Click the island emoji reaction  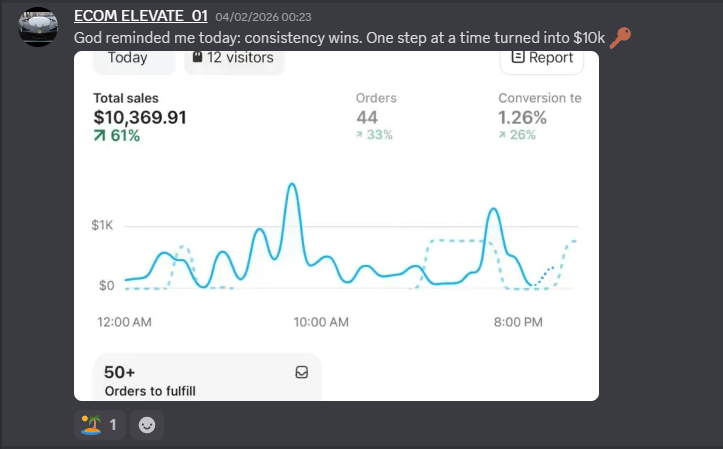(x=92, y=425)
